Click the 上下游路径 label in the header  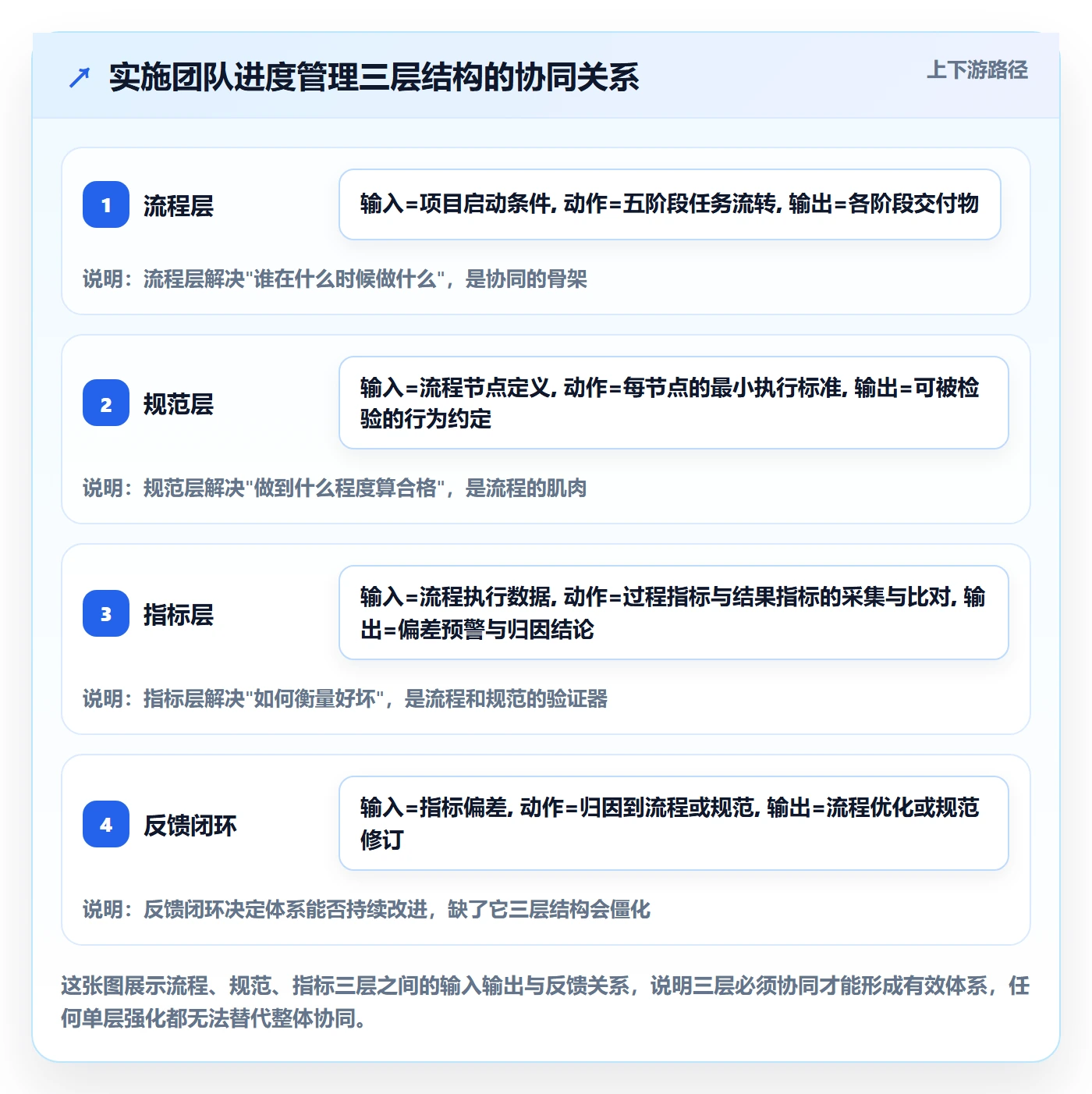[x=977, y=70]
